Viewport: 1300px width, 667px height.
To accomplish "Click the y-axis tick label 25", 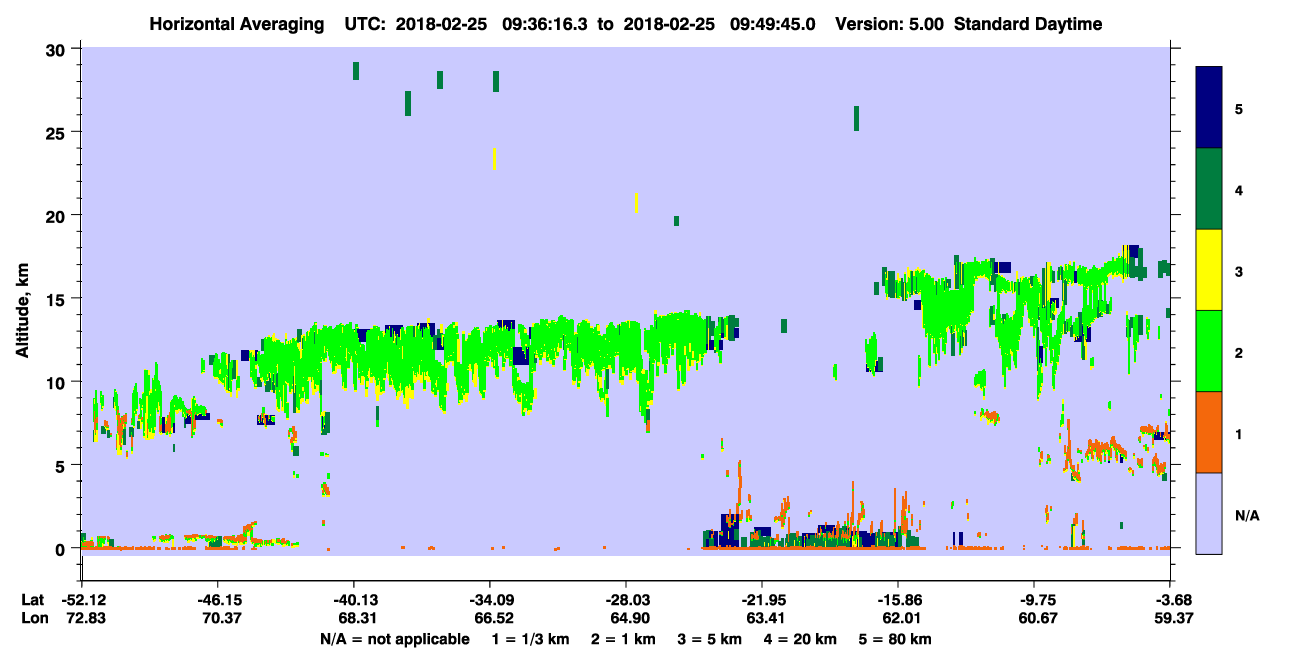I will tap(58, 133).
